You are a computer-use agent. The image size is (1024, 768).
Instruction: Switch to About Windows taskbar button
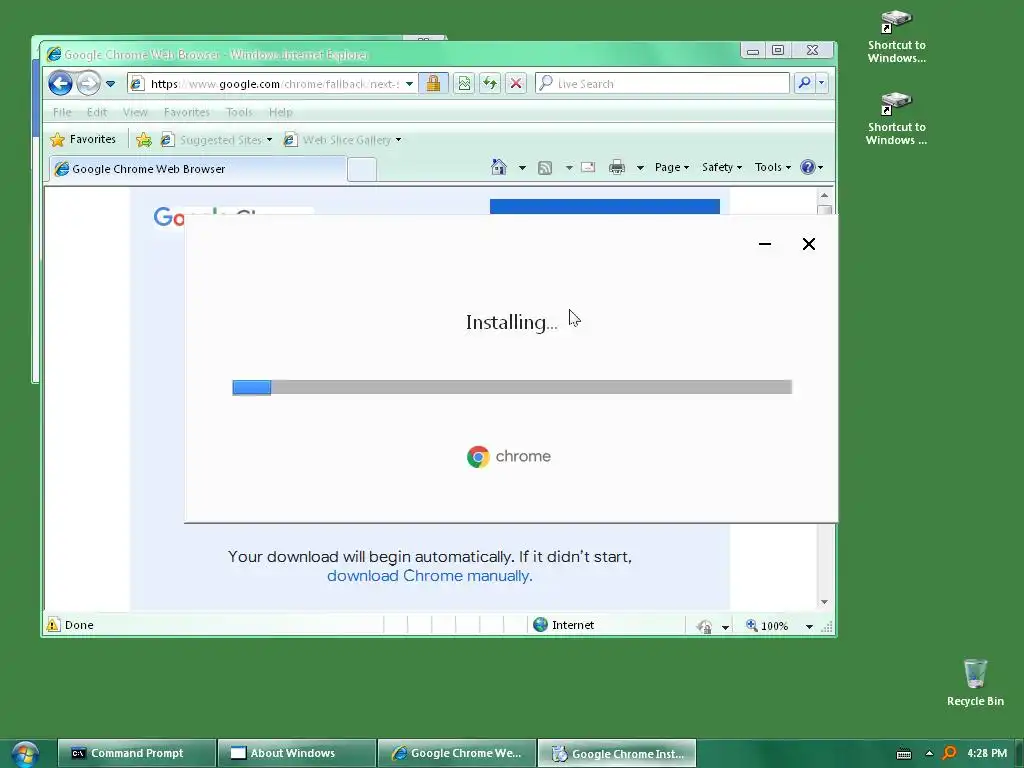[x=296, y=753]
